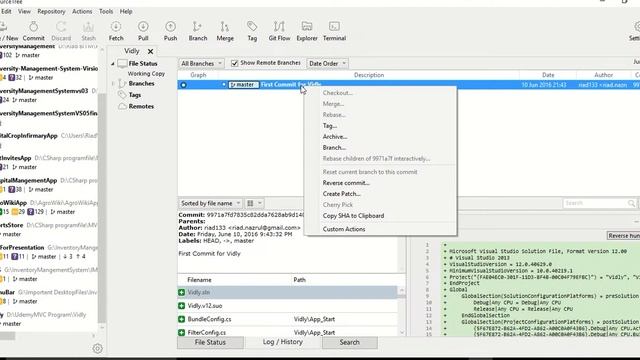Open the Help menu
Image resolution: width=640 pixels, height=360 pixels.
point(126,11)
